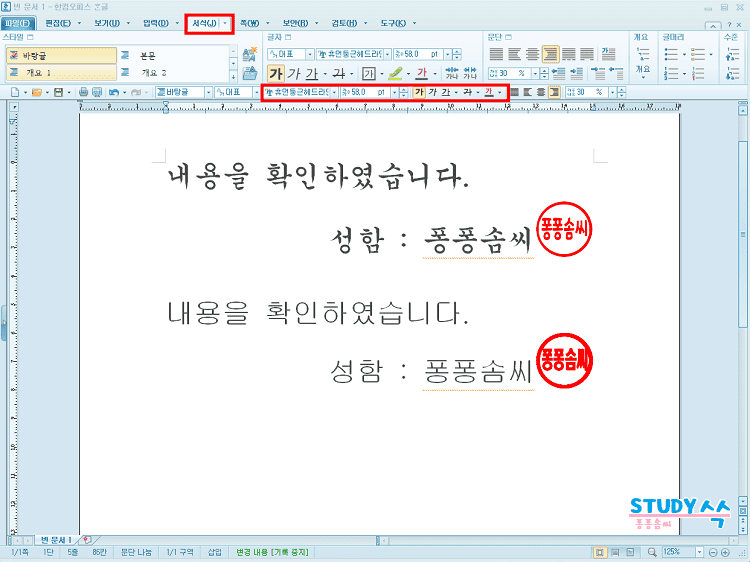Click the style-manager icon below the new-style icon
The image size is (750, 562).
(x=249, y=73)
